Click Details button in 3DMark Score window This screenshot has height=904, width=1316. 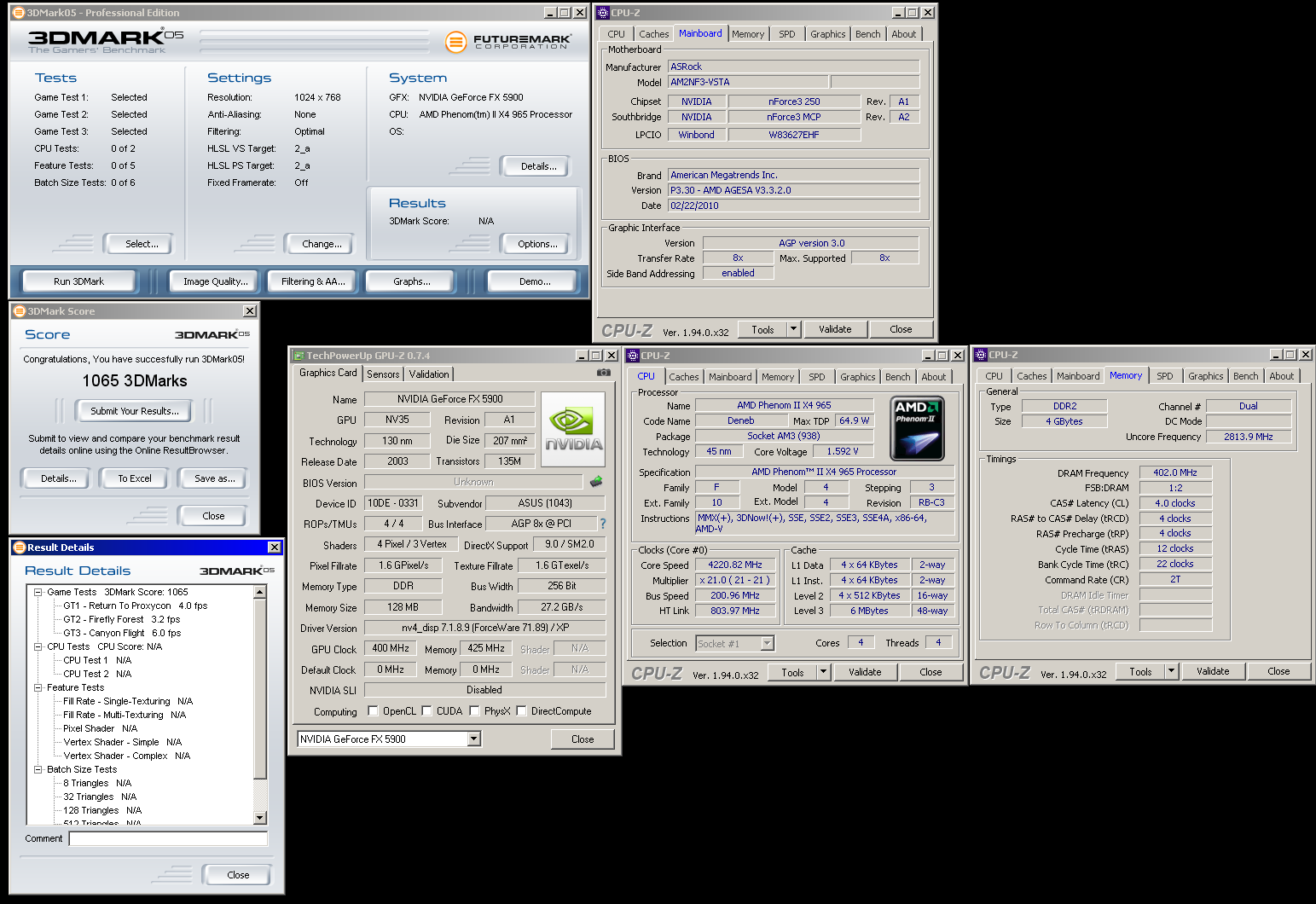click(58, 478)
